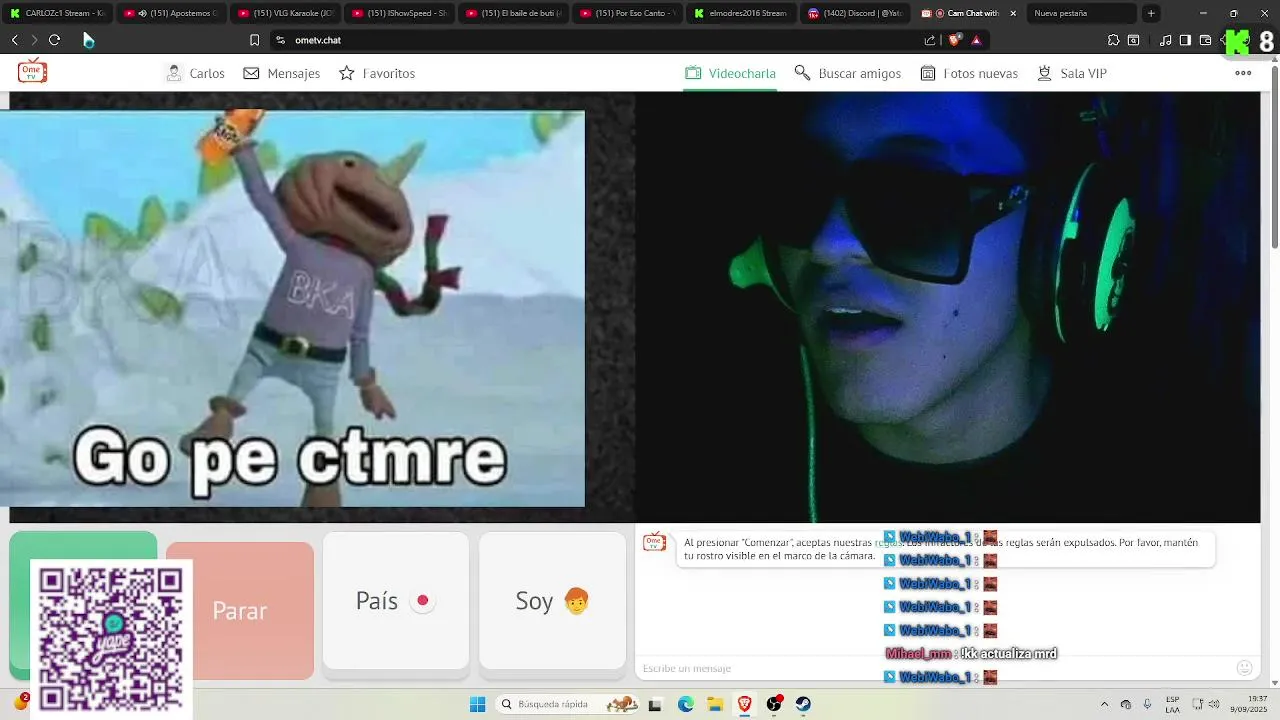Open the three-dots more menu
Image resolution: width=1280 pixels, height=720 pixels.
[x=1243, y=73]
